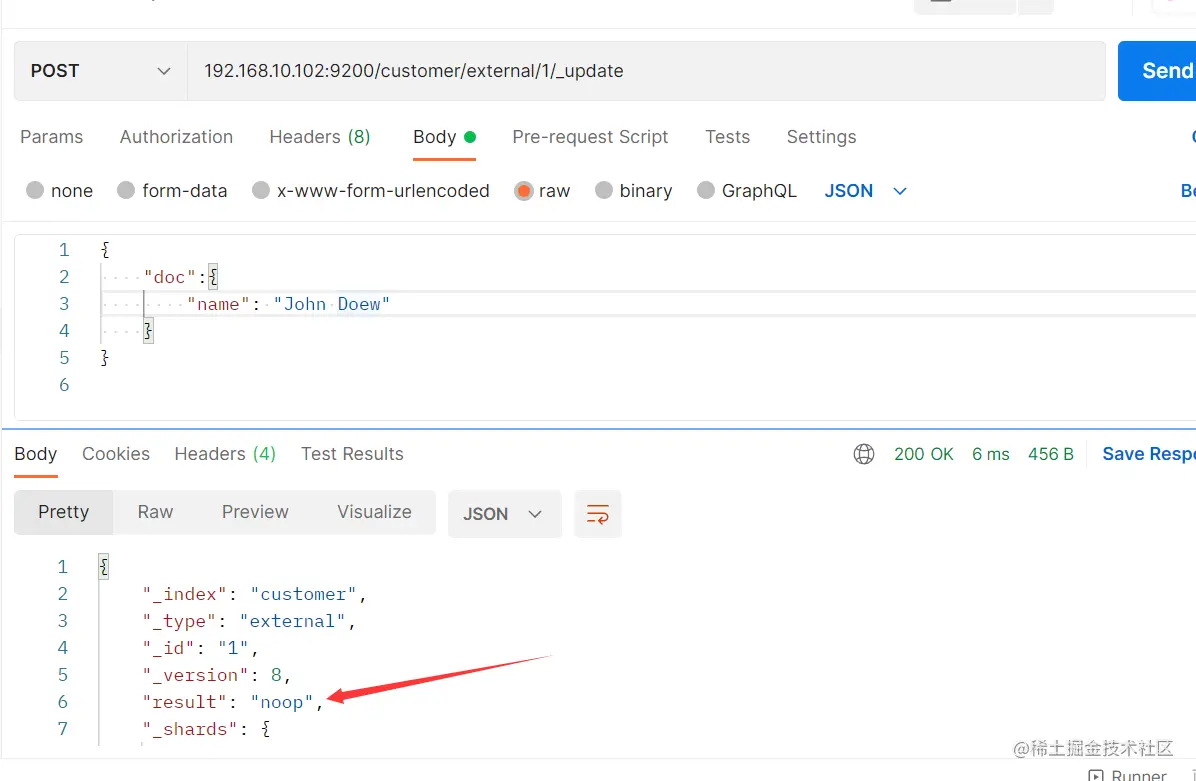Switch to Preview response view

point(255,513)
